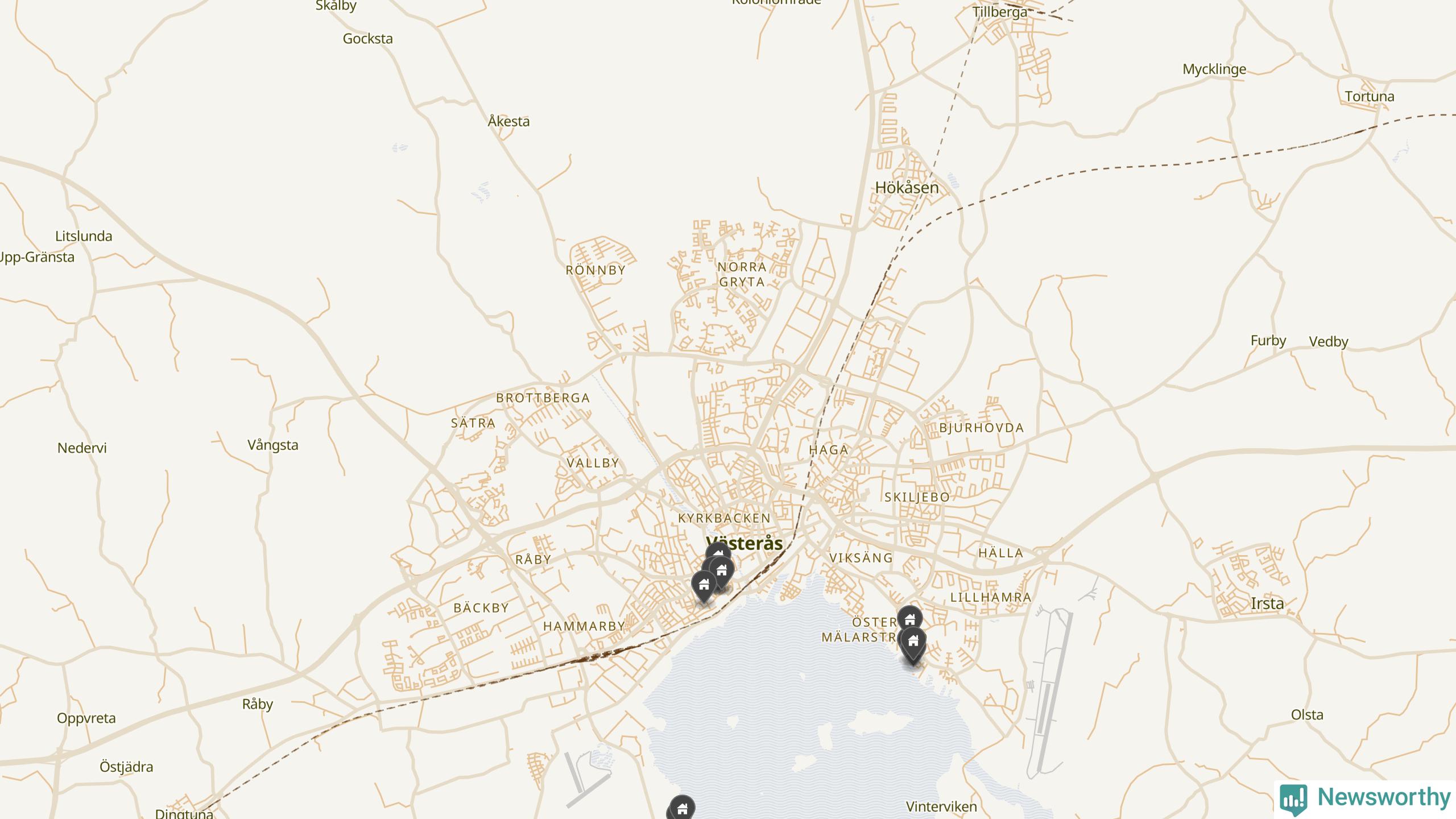Click upper house marker beside Öster Mälarstrand label
The width and height of the screenshot is (1456, 819).
point(910,619)
